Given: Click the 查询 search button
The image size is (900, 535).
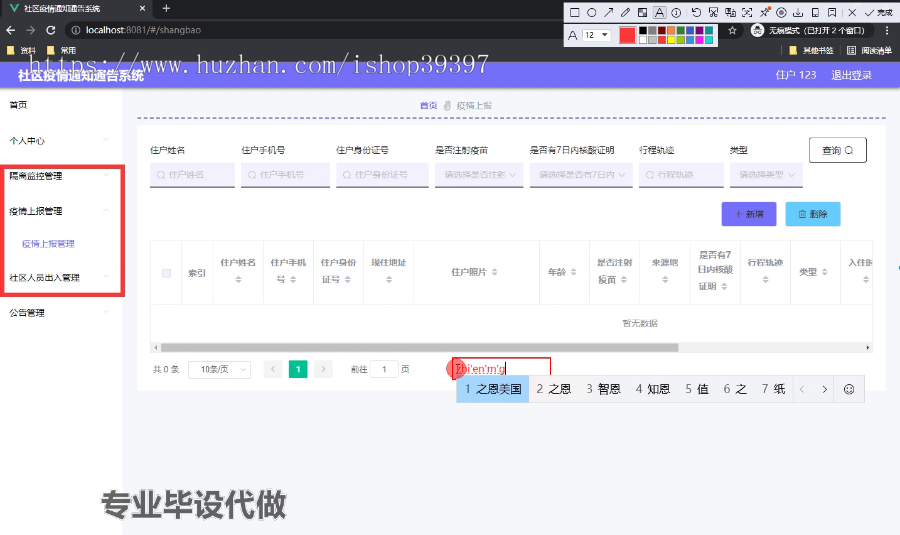Looking at the screenshot, I should (837, 150).
